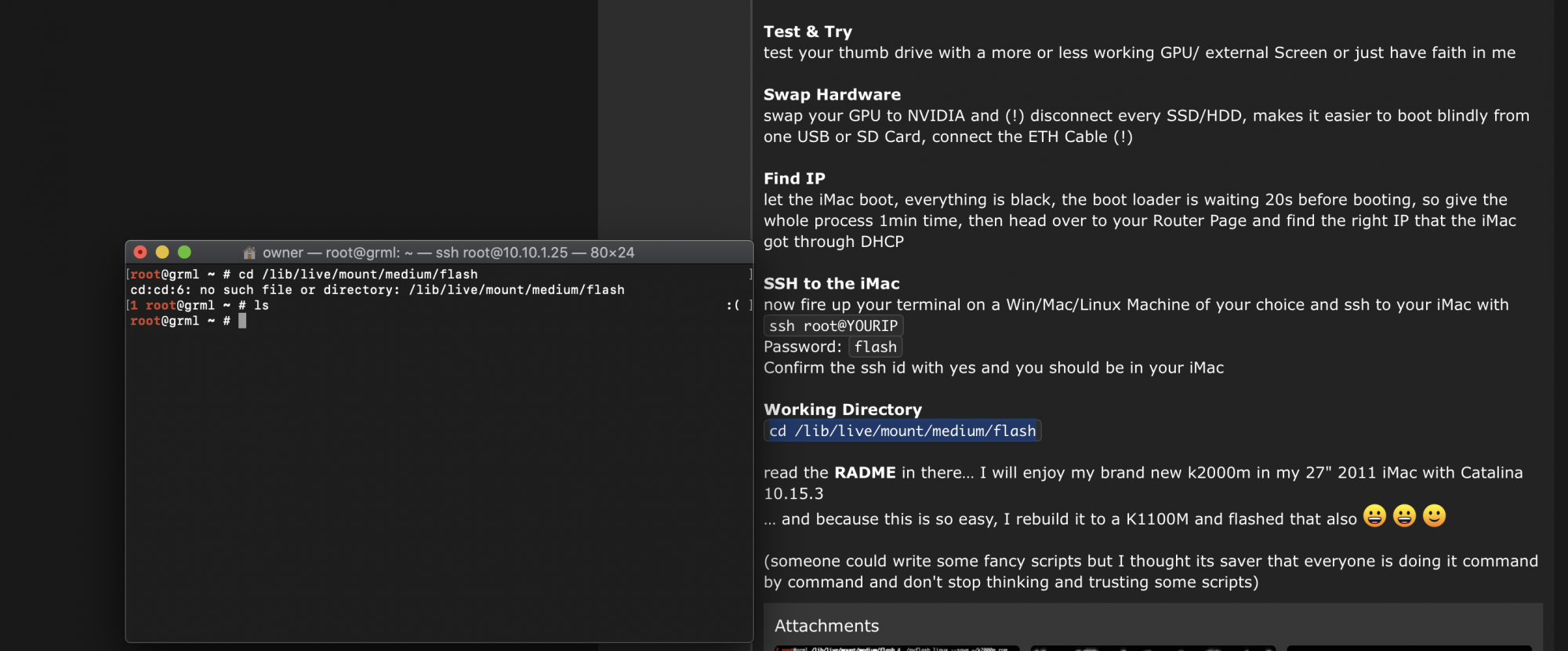The height and width of the screenshot is (651, 1568).
Task: Click the "SSH to the iMac" heading
Action: click(x=831, y=283)
